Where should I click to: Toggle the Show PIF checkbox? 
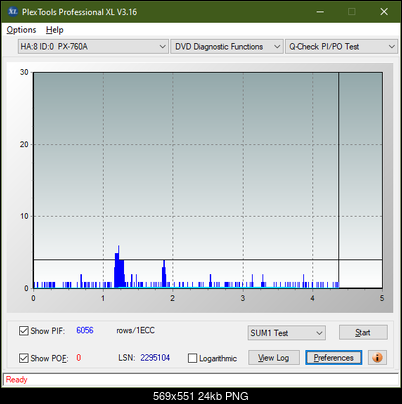point(24,331)
